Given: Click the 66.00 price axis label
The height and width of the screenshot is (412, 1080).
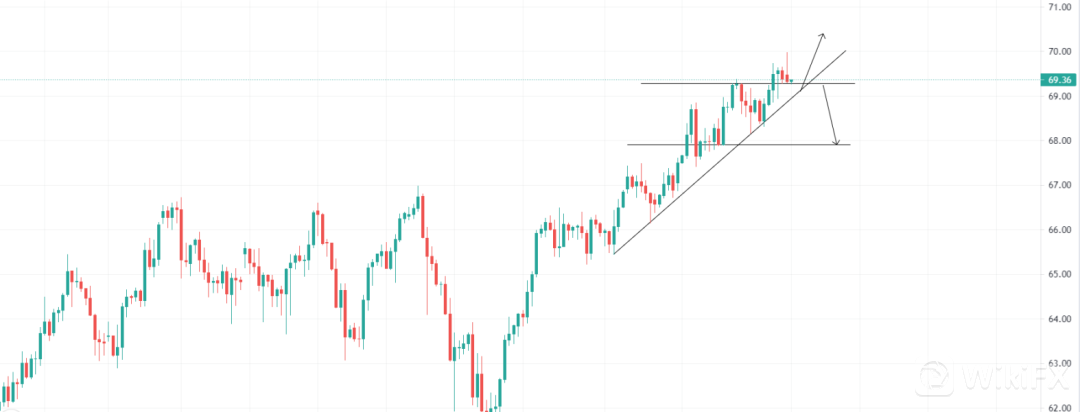Looking at the screenshot, I should click(1059, 230).
